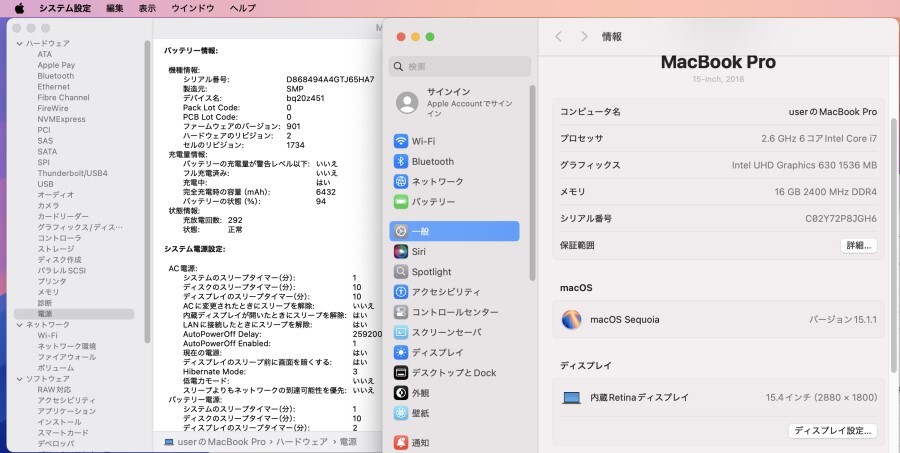The image size is (900, 453).
Task: Click the 一般 gear icon
Action: 401,231
